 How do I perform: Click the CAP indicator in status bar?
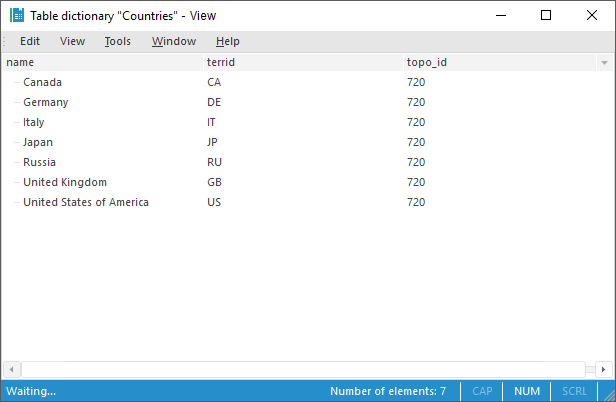click(x=482, y=391)
